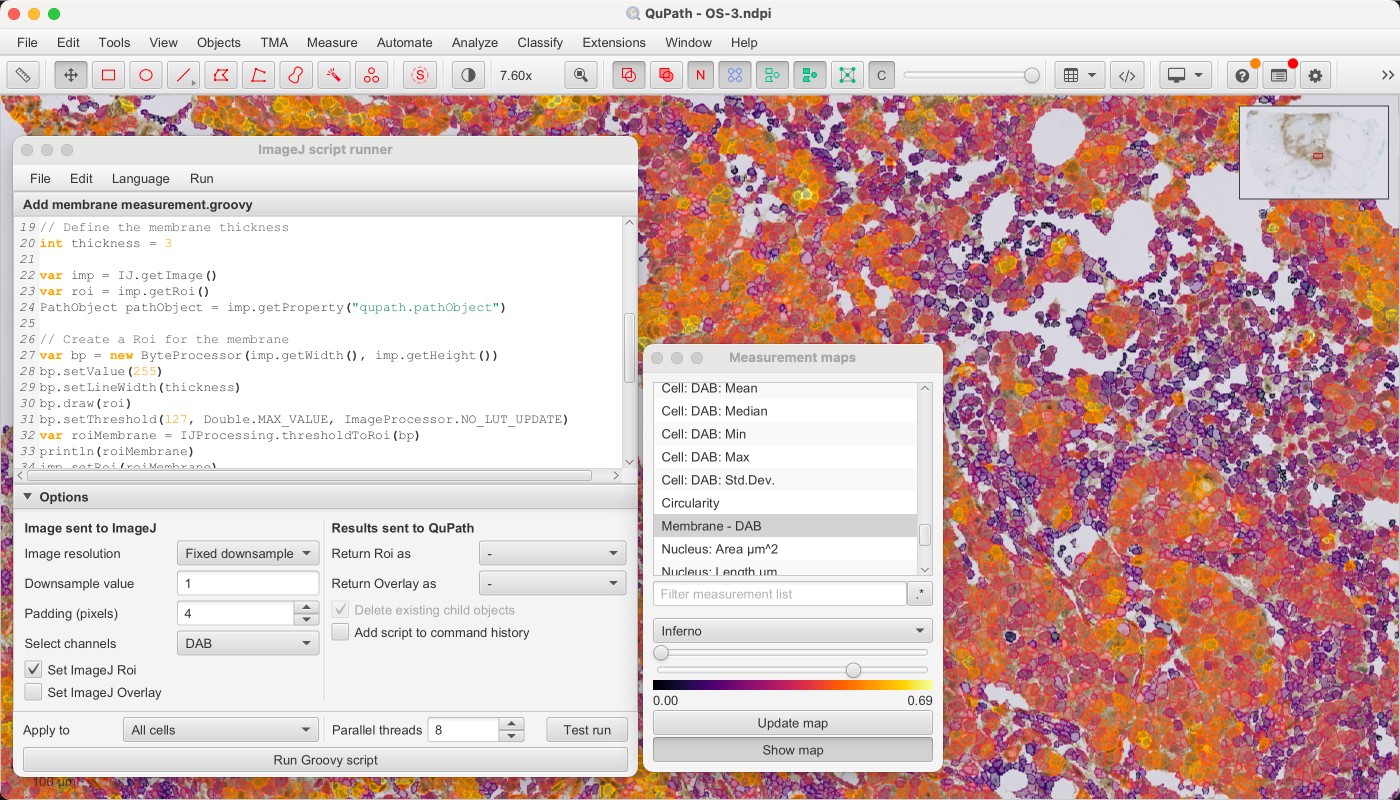This screenshot has height=800, width=1400.
Task: Select the Wand tool
Action: point(333,75)
